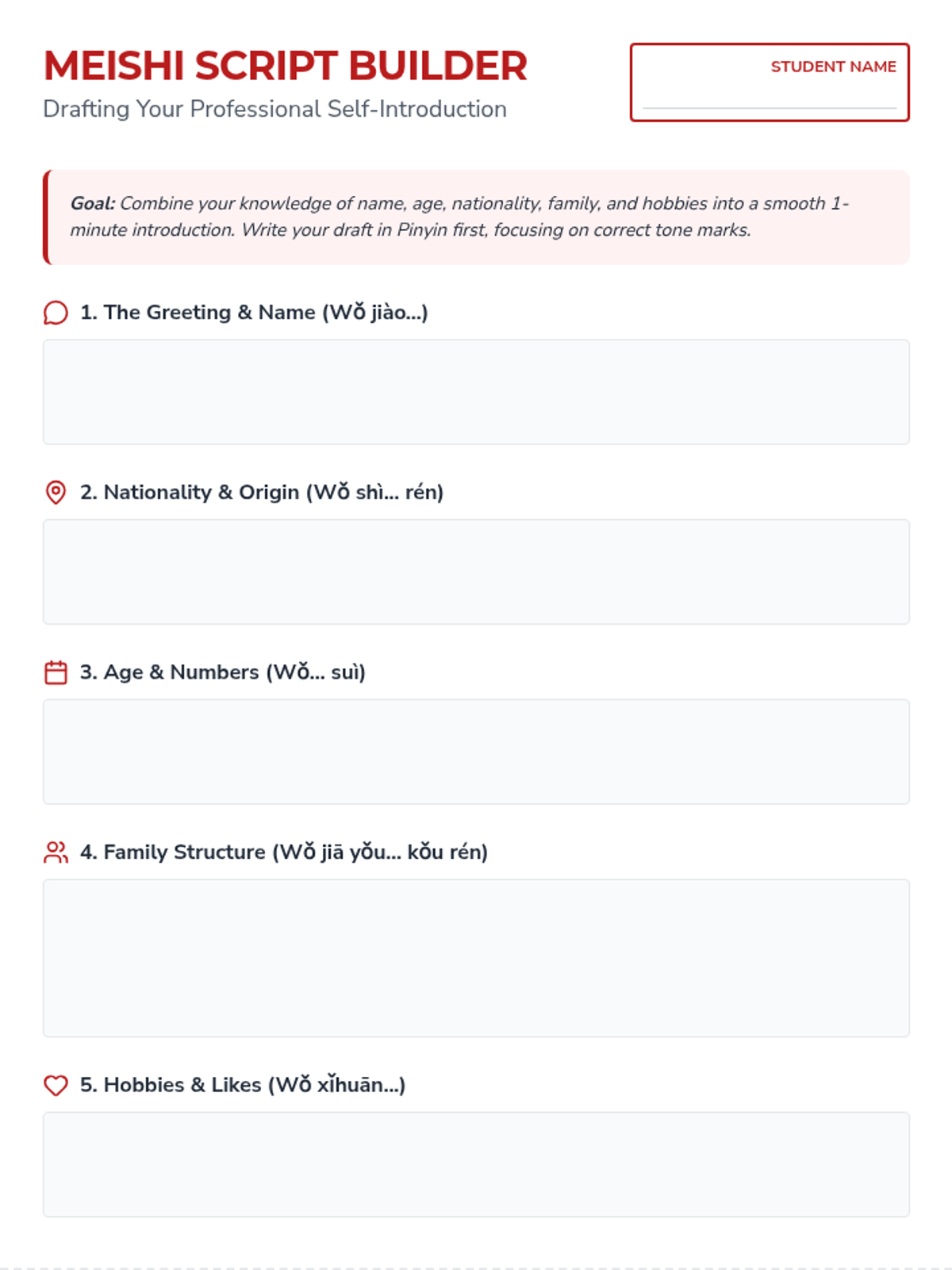Type in the Greeting & Name text box

(476, 392)
